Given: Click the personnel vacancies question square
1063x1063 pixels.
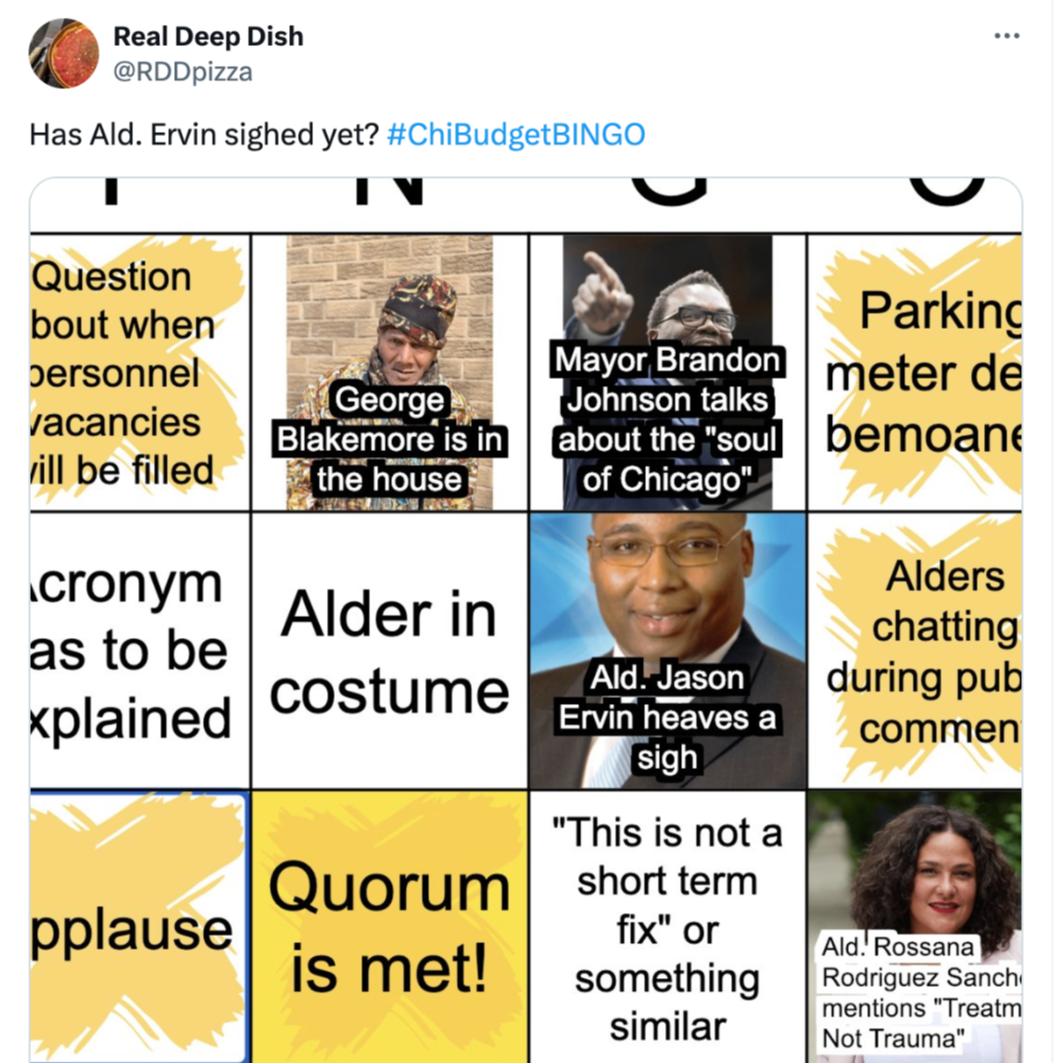Looking at the screenshot, I should pos(140,372).
